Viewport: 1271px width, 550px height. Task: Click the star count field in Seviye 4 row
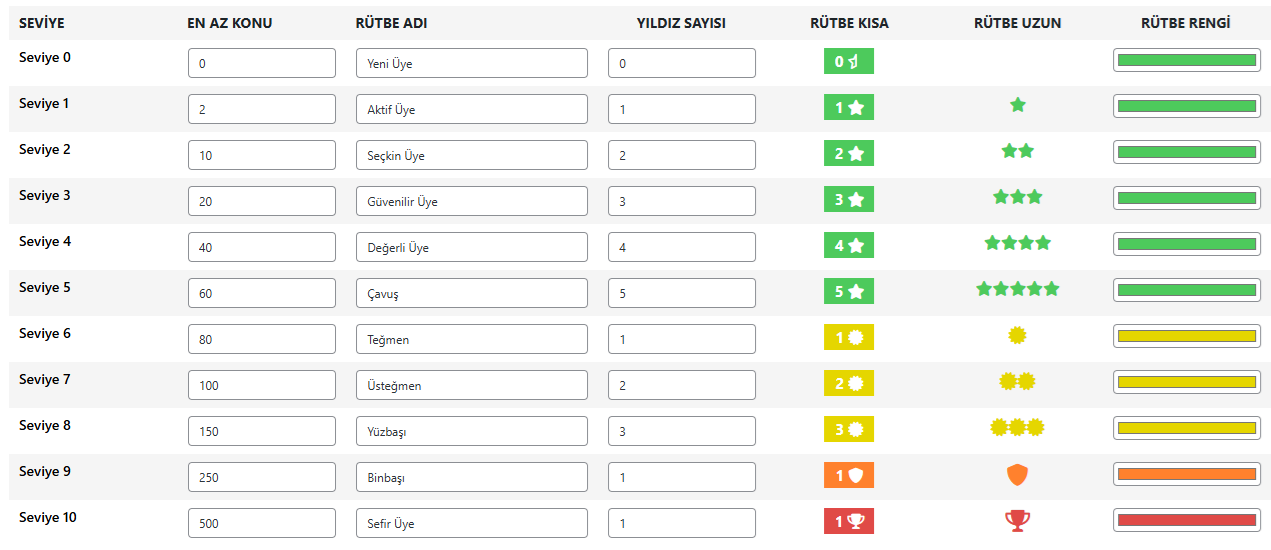point(682,247)
